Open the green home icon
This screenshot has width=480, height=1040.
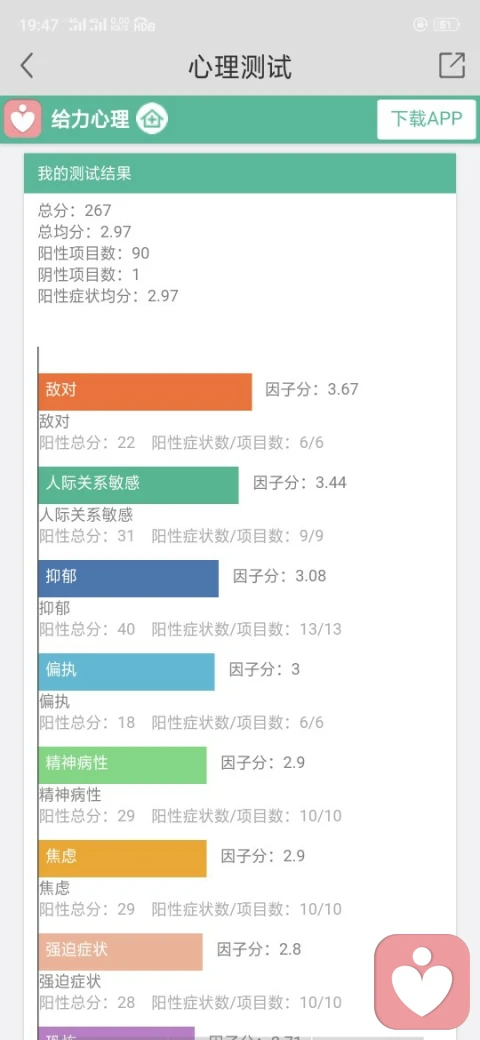coord(152,120)
